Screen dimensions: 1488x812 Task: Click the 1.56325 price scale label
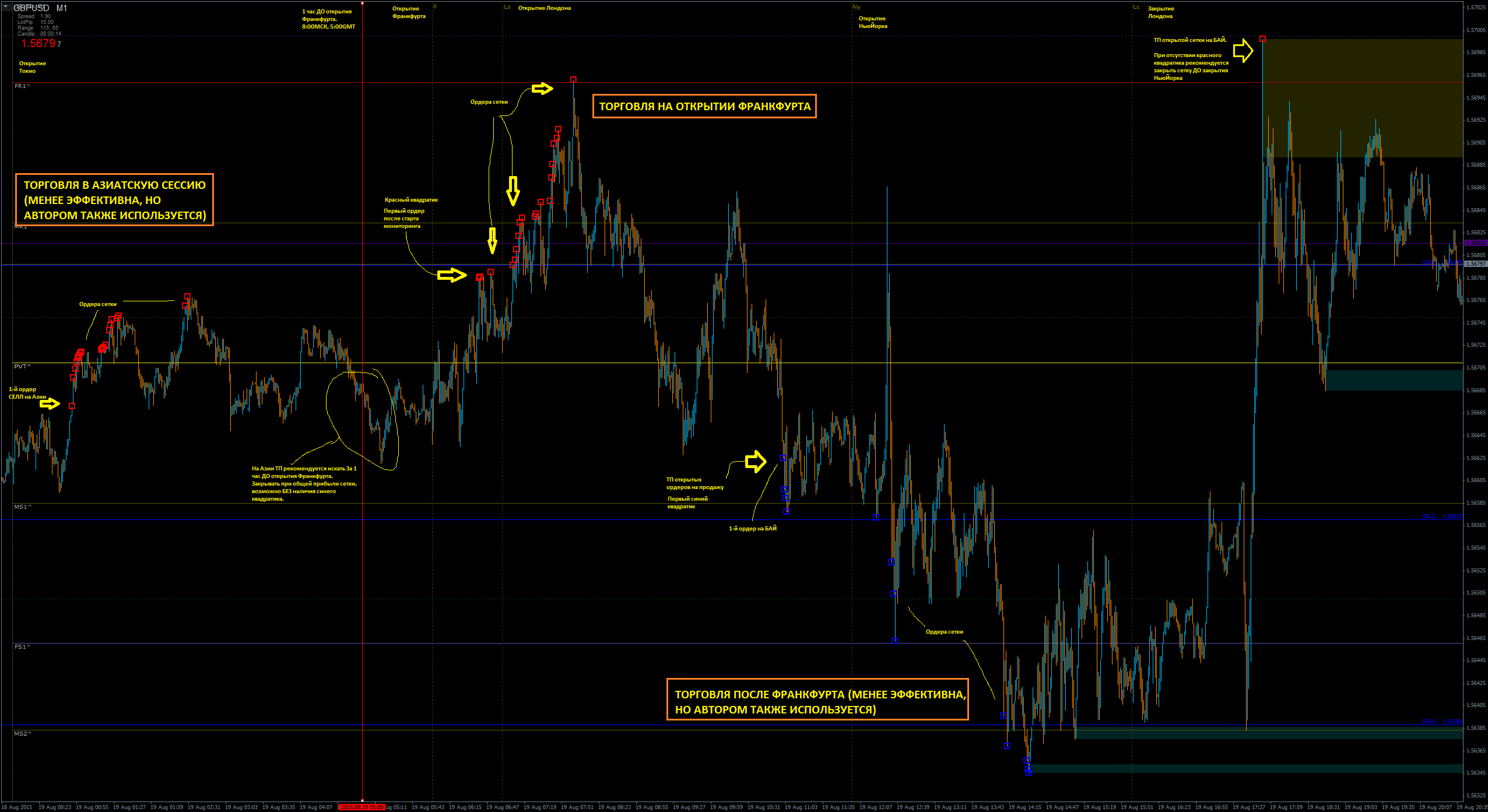(1476, 796)
